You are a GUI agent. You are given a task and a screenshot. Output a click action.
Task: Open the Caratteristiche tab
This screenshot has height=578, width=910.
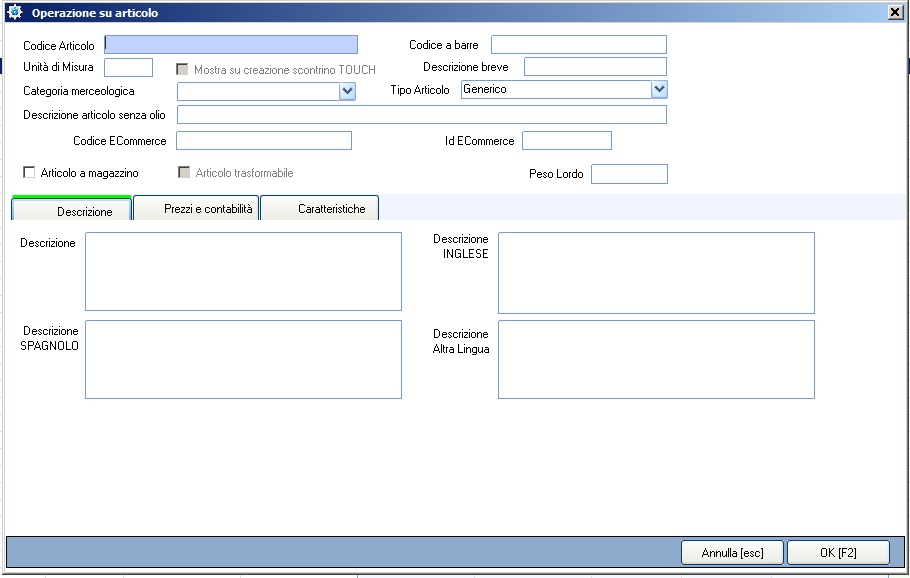(320, 208)
